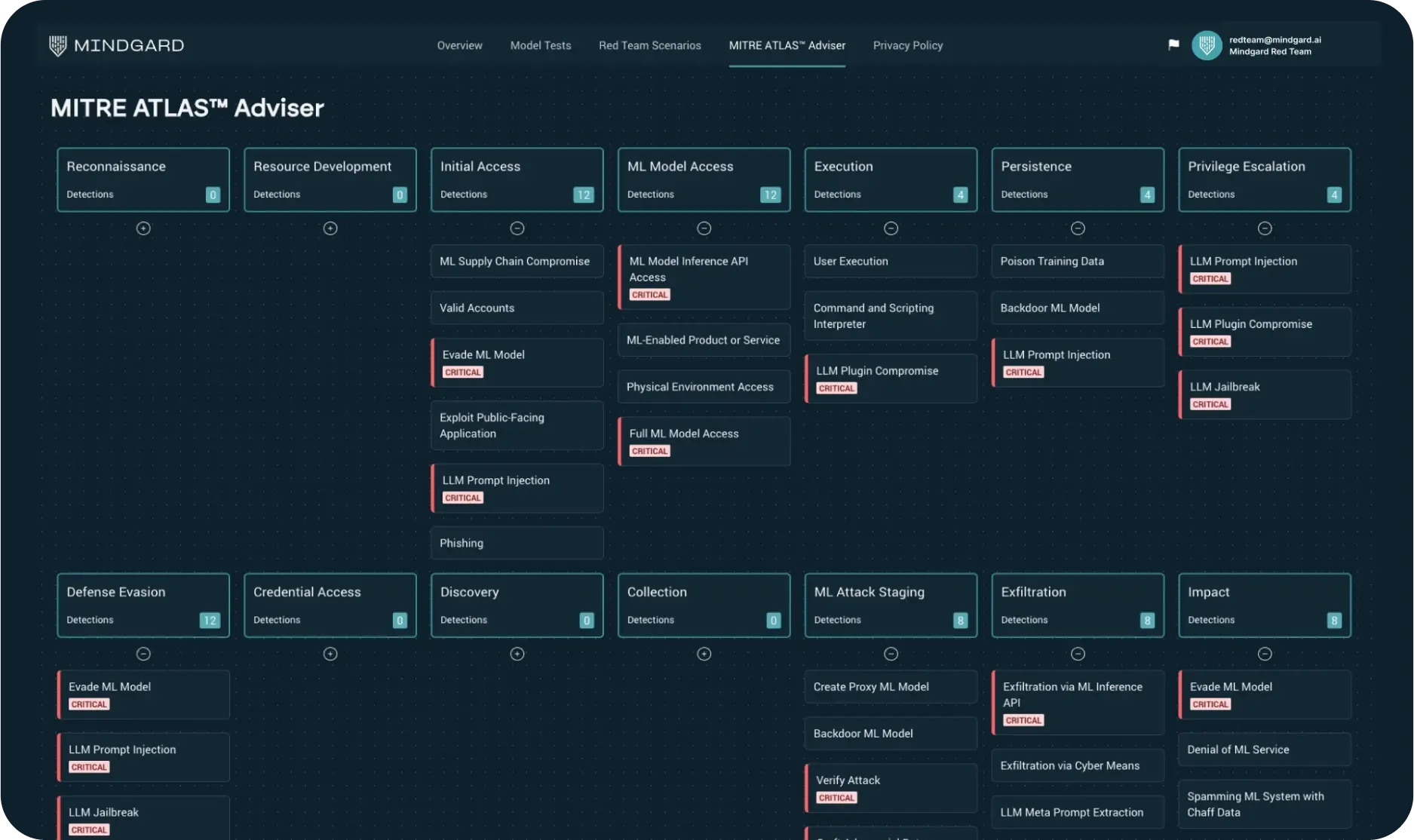Open the Resource Development tactic card
1414x840 pixels.
click(330, 179)
